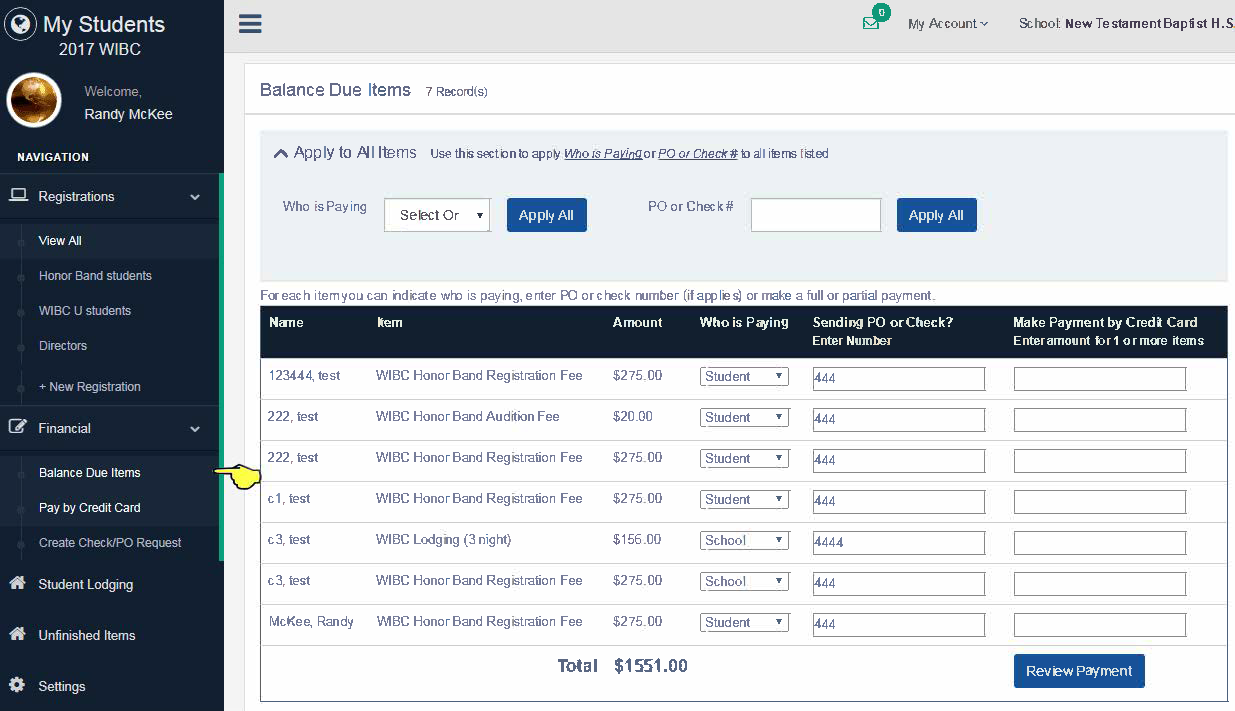Screen dimensions: 1235x711
Task: Open Balance Due Items page
Action: (89, 473)
